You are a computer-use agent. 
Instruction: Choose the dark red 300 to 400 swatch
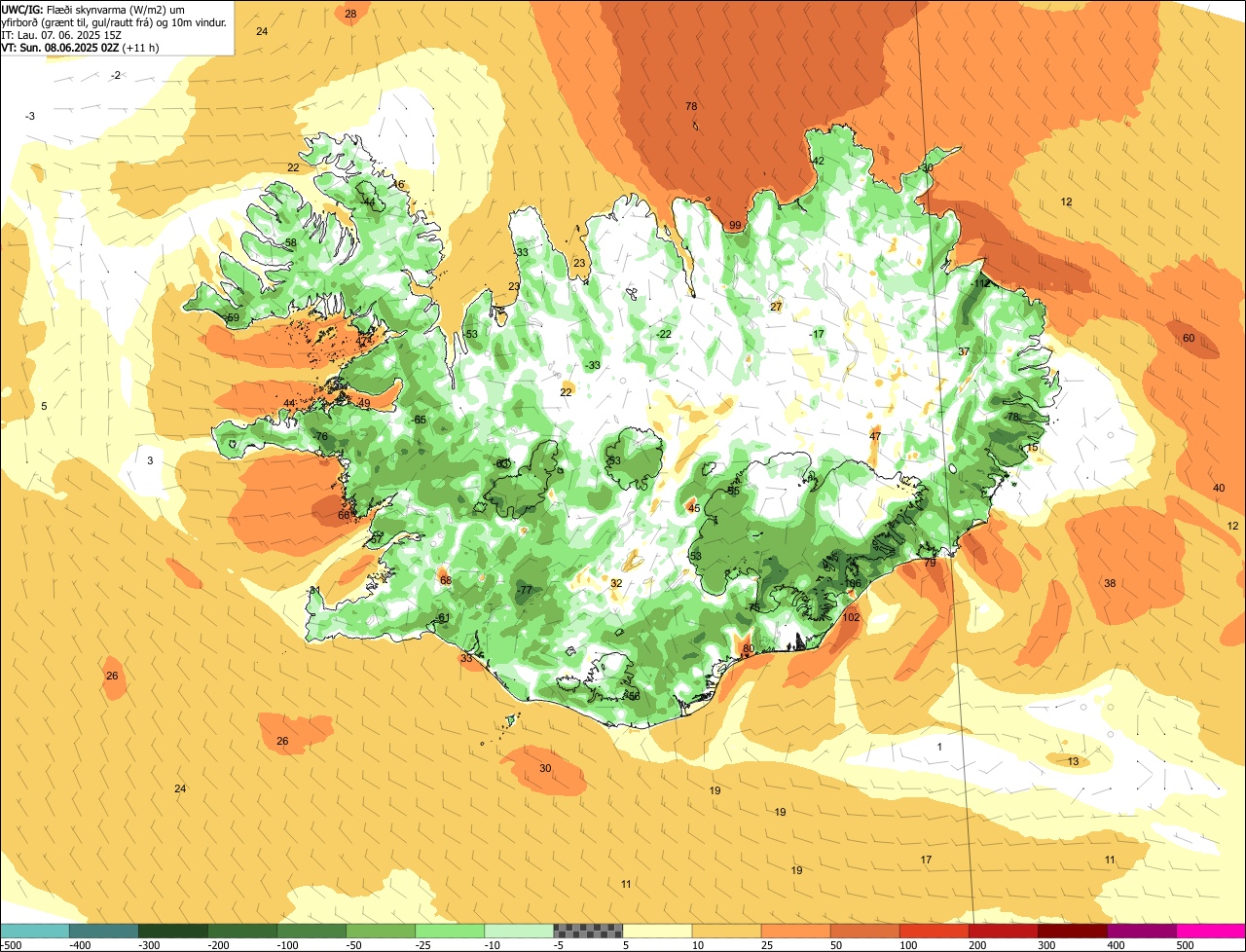pos(1072,931)
